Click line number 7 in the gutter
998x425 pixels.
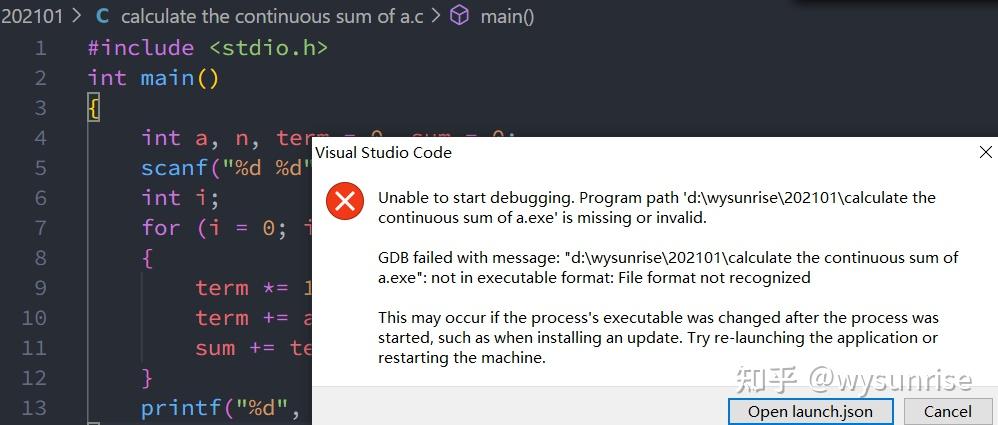tap(41, 228)
